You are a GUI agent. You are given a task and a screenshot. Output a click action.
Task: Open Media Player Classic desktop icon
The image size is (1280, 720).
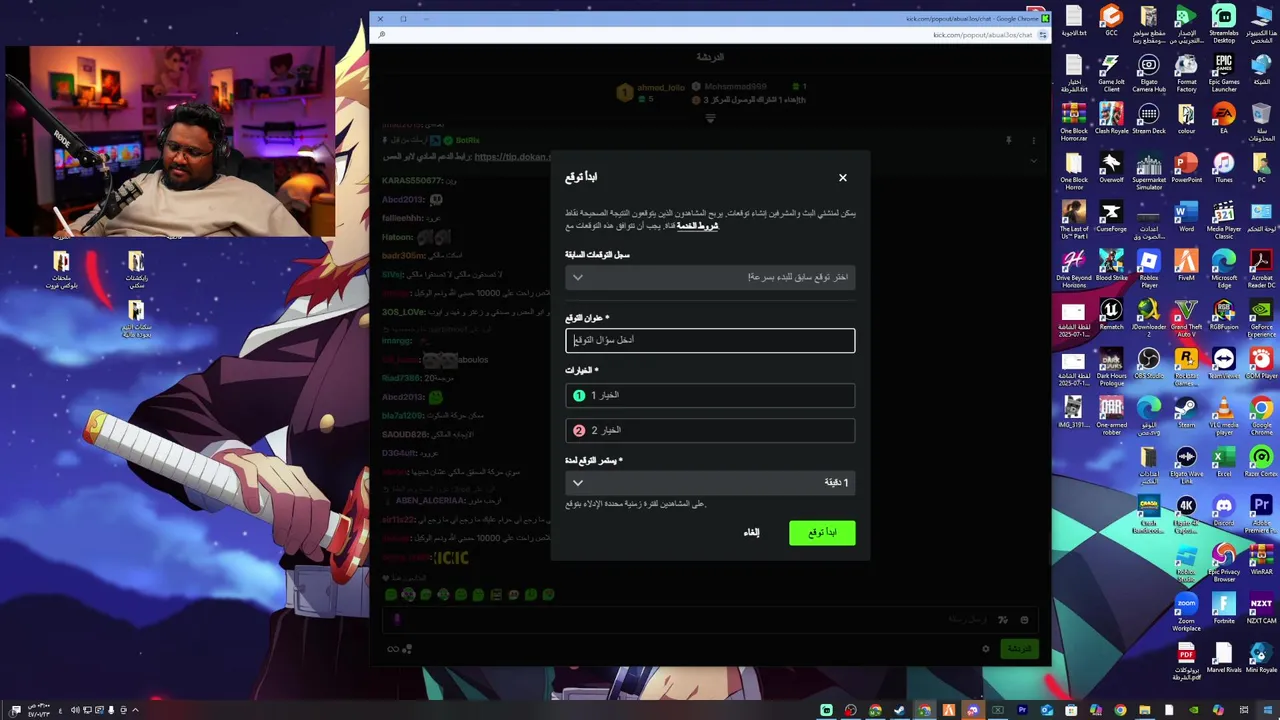[1224, 220]
